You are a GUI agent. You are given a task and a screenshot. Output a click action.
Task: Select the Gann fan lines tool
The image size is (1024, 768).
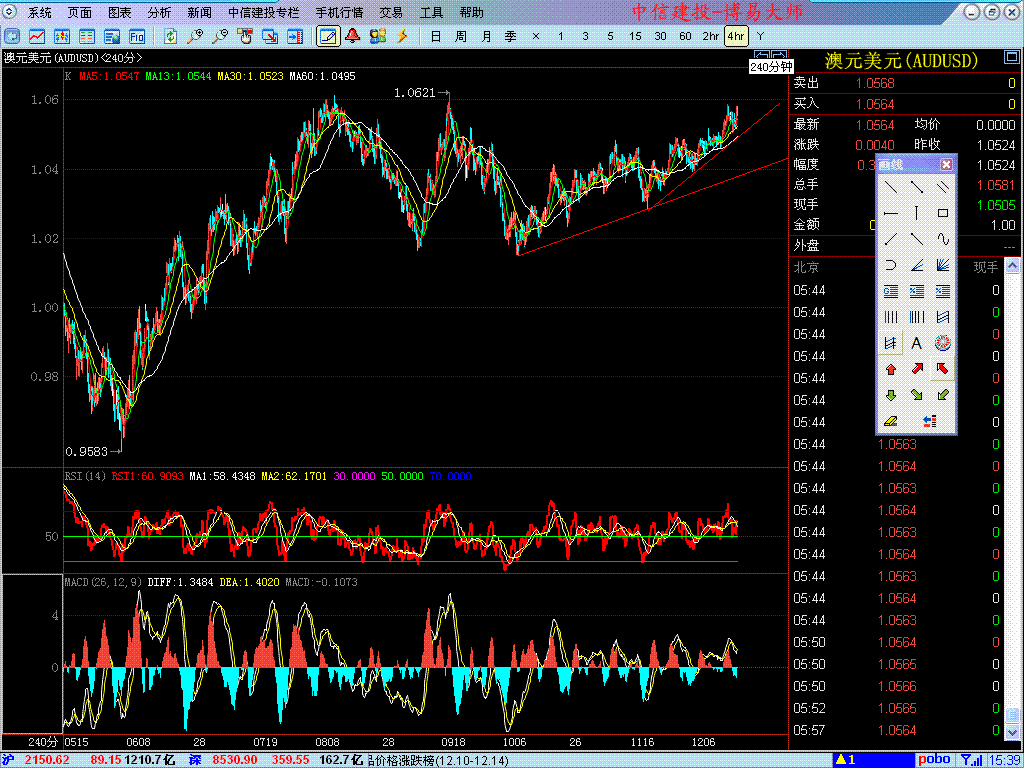(942, 265)
